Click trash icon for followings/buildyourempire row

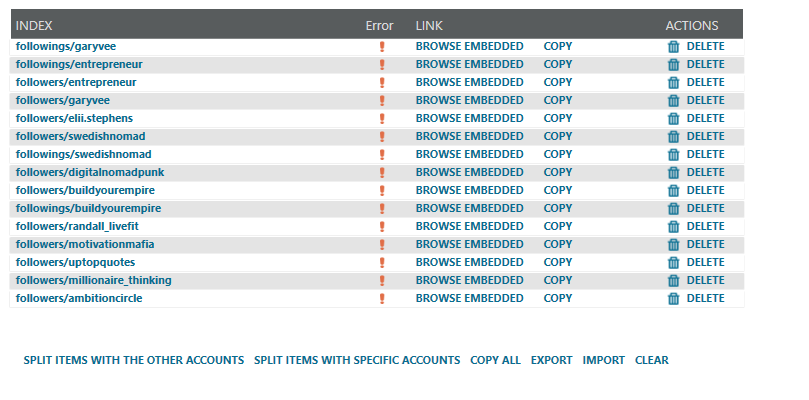tap(673, 209)
